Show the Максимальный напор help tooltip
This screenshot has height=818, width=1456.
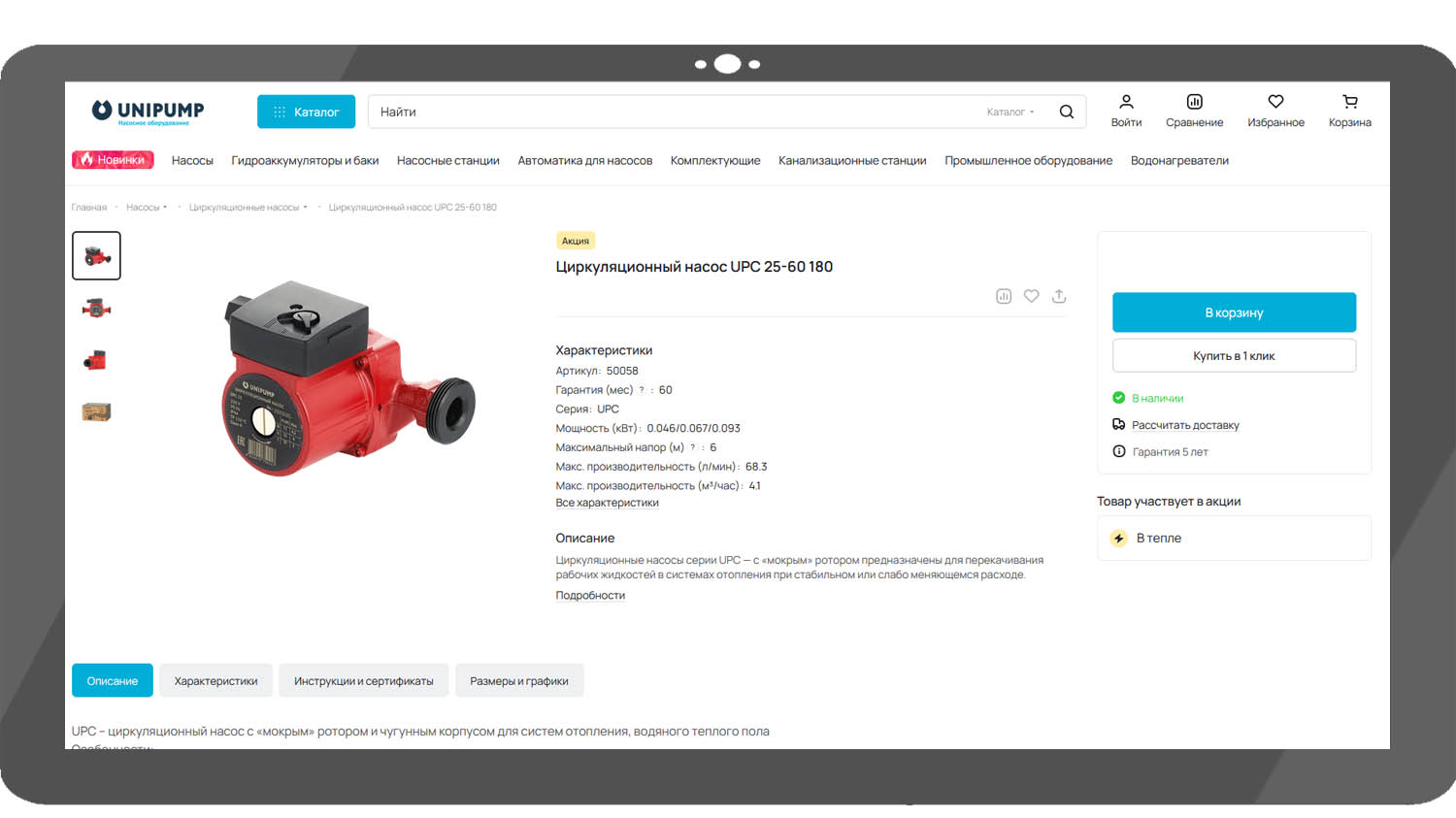tap(692, 447)
